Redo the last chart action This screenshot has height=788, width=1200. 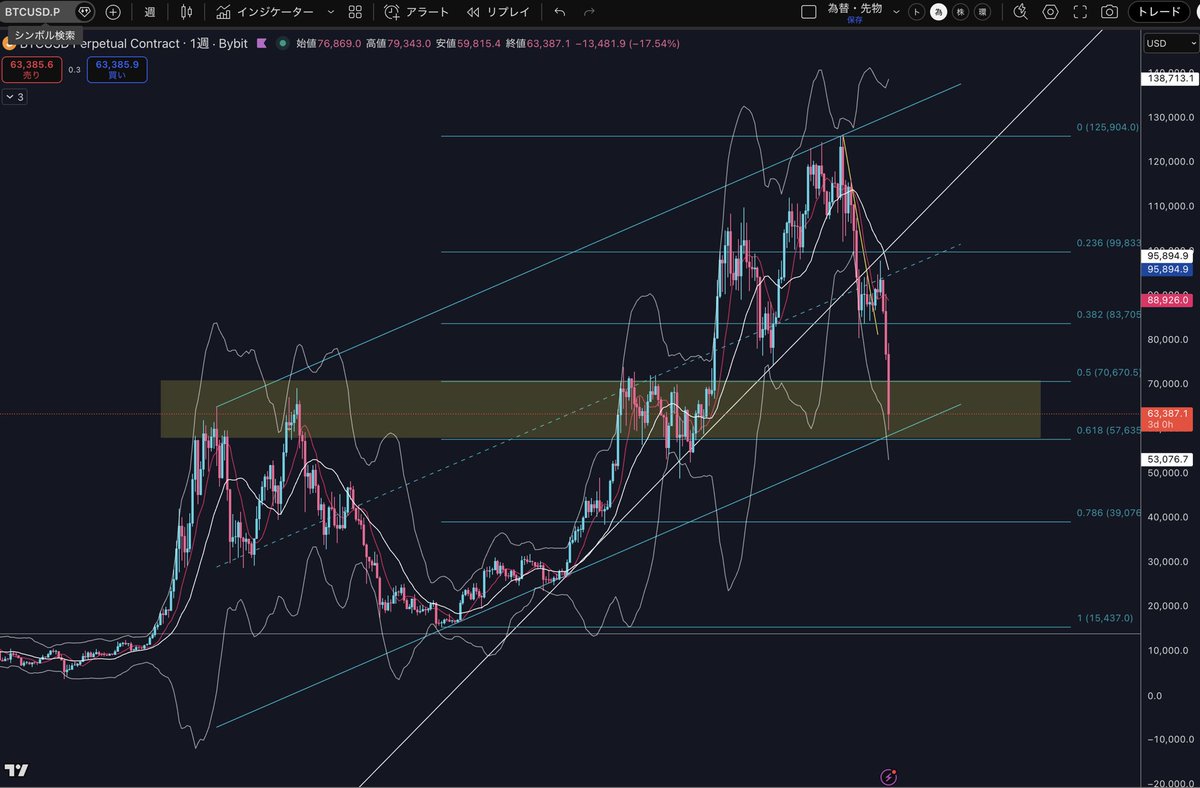(589, 12)
